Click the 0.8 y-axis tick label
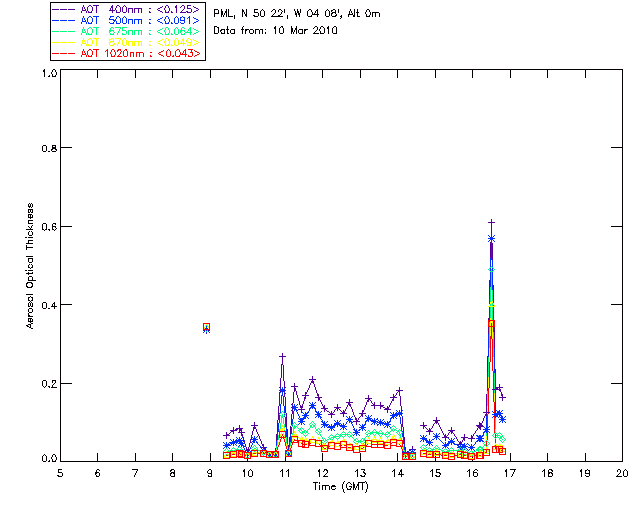640x512 pixels. [x=49, y=148]
